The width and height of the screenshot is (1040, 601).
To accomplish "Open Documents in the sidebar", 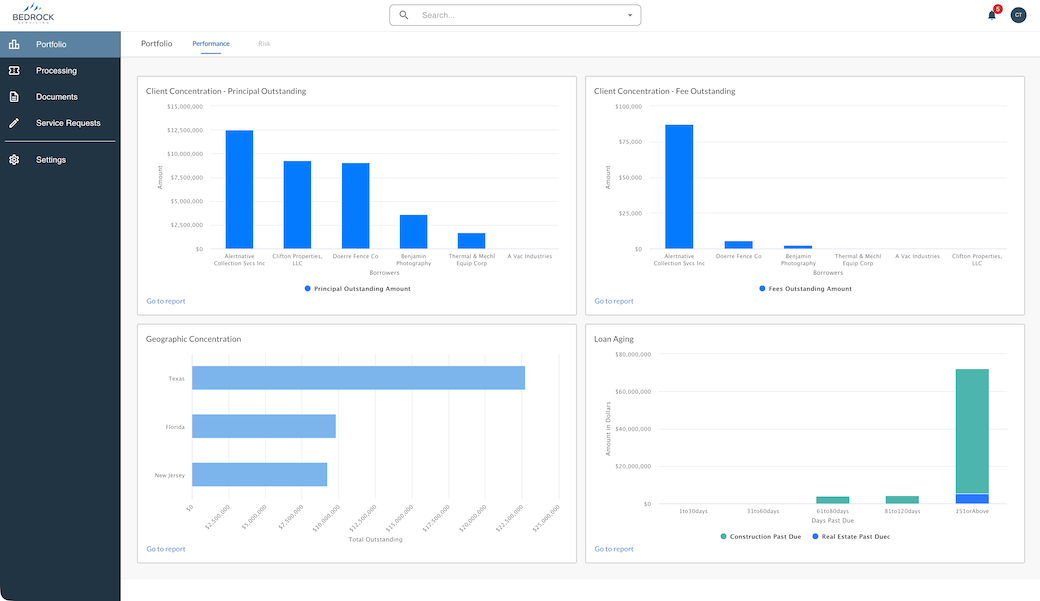I will tap(60, 97).
